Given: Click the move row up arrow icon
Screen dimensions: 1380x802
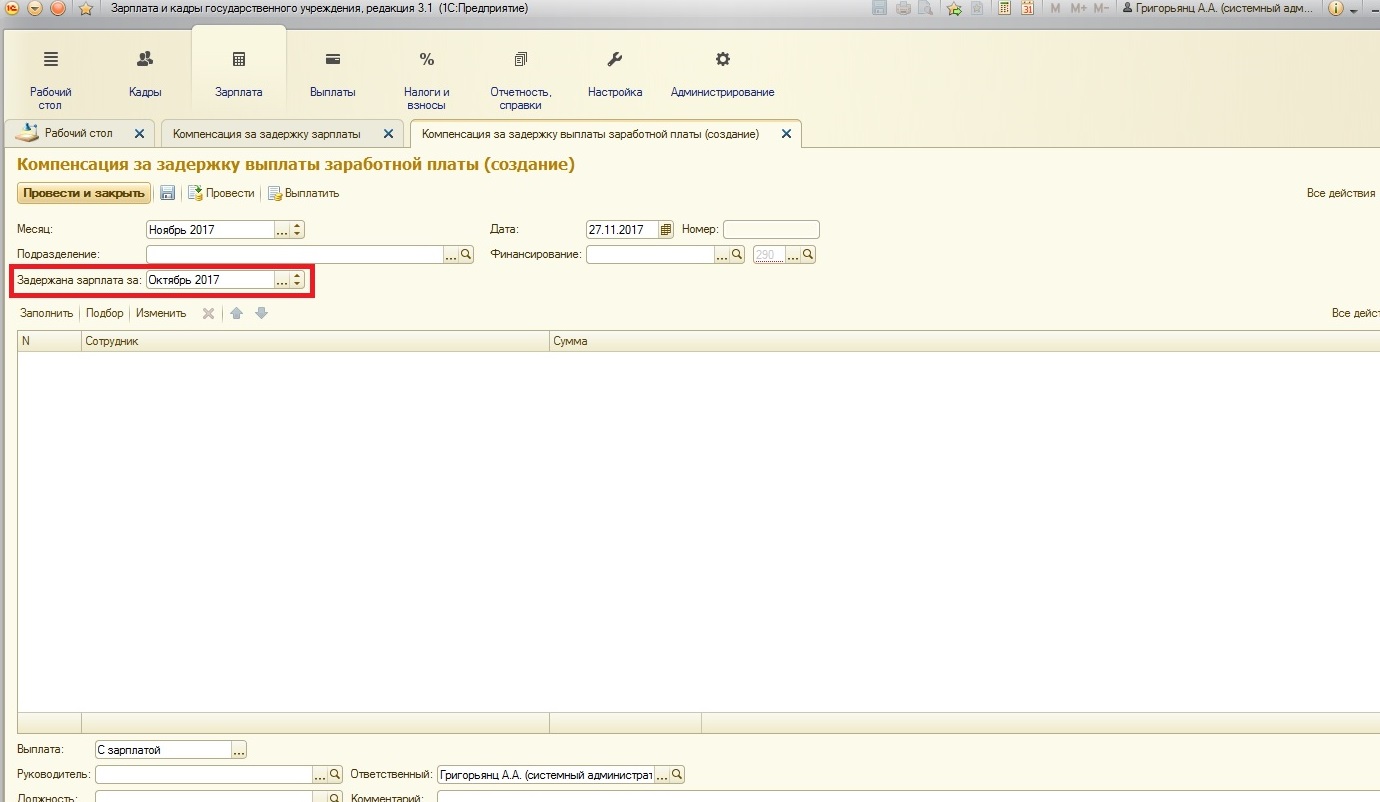Looking at the screenshot, I should [x=237, y=313].
